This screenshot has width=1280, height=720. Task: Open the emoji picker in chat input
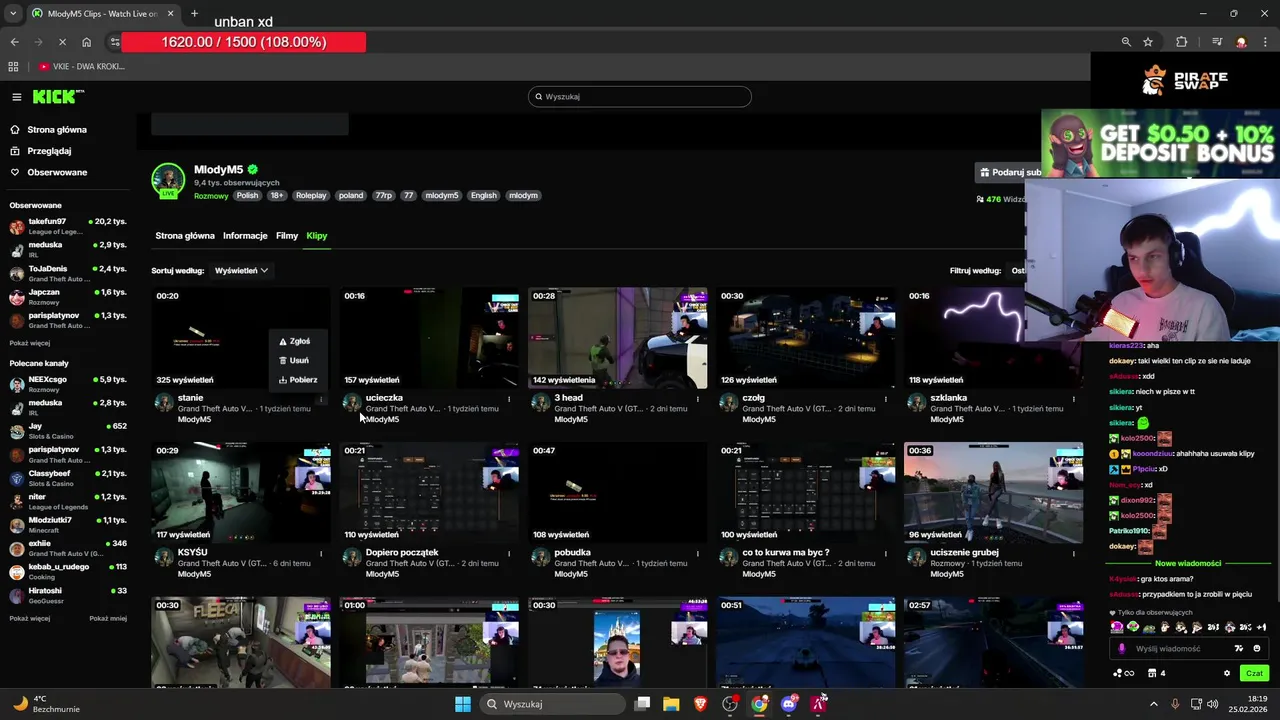(1257, 648)
